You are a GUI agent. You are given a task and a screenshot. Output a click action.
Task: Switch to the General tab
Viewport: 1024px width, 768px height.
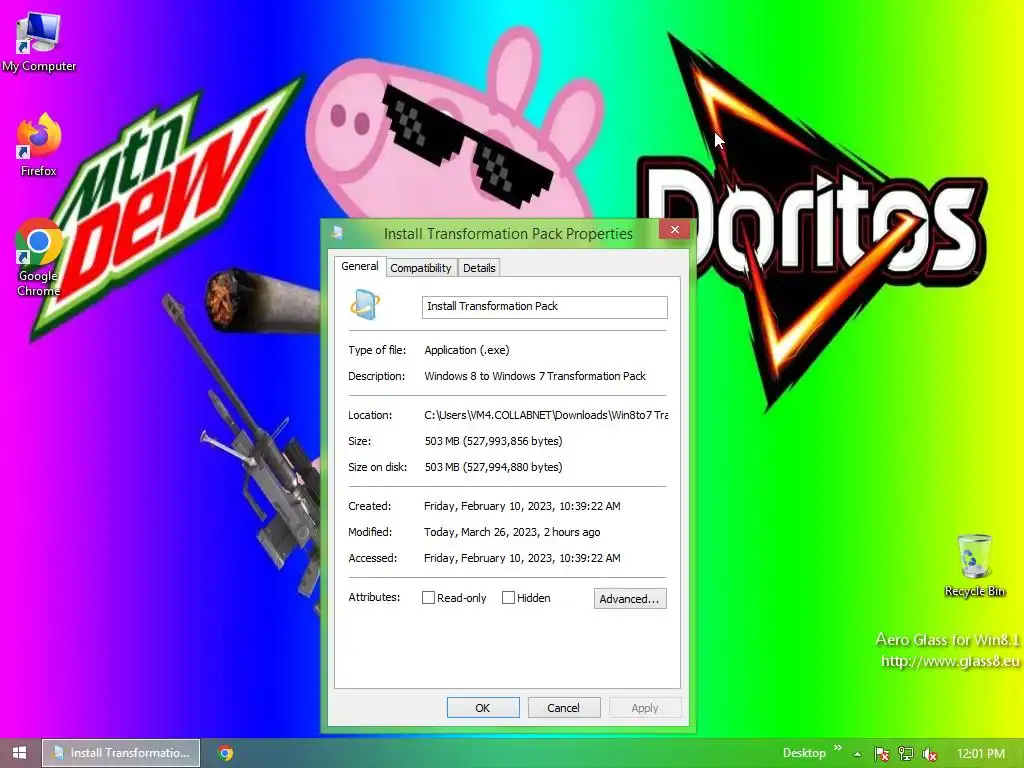coord(360,266)
